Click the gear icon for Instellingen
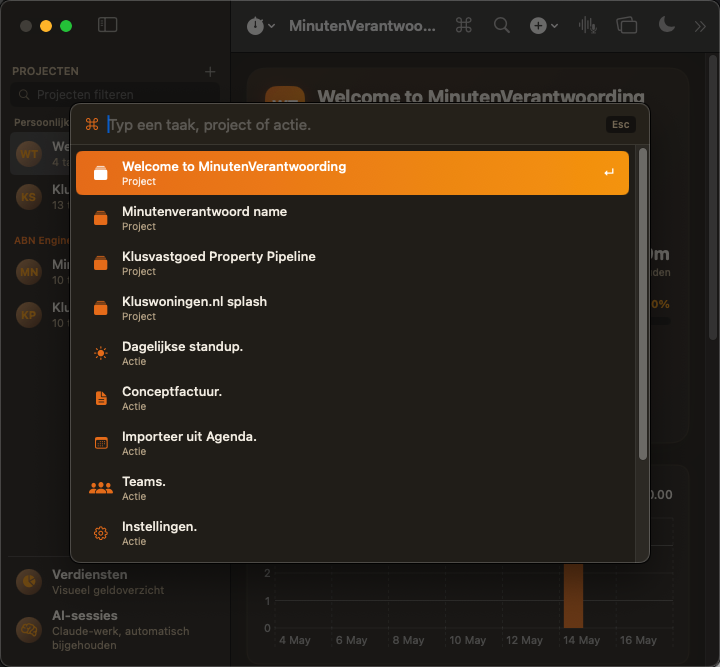The width and height of the screenshot is (720, 667). (101, 533)
